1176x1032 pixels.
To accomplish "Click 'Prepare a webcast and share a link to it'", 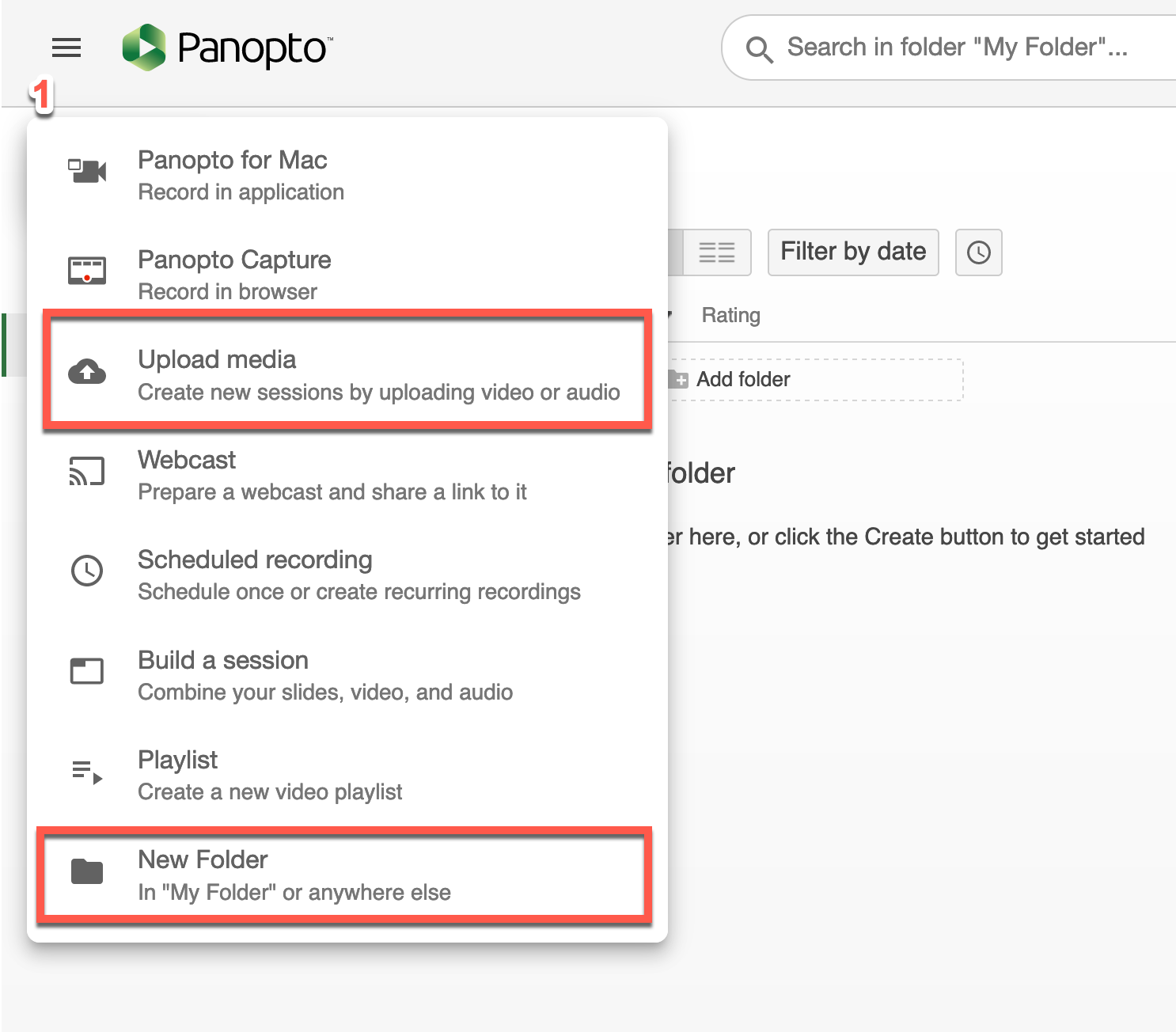I will (332, 492).
